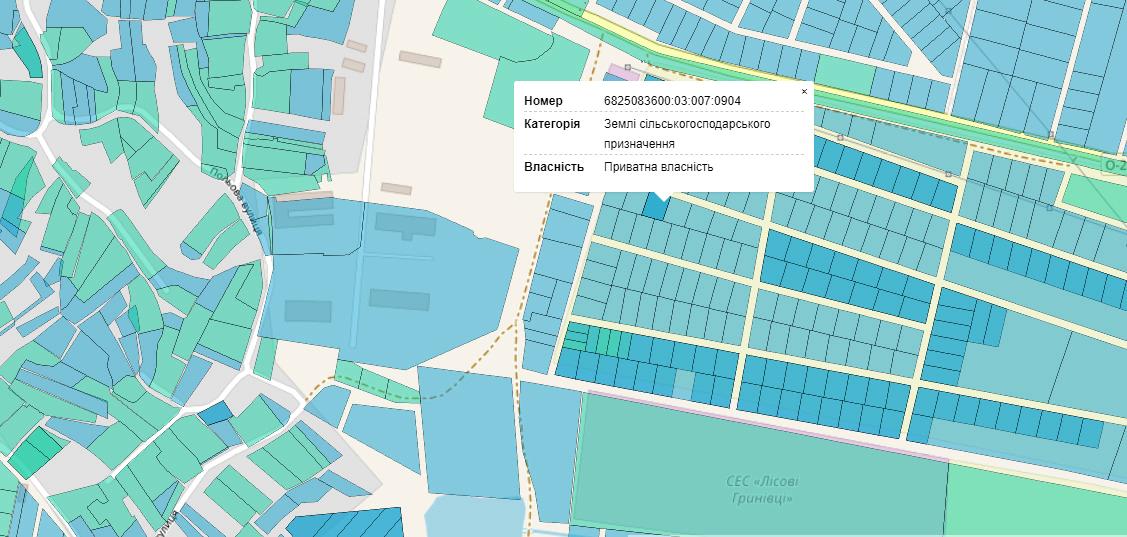This screenshot has height=537, width=1127.
Task: Click the "СЕС «Лісові Гринівці»" map label
Action: 762,489
